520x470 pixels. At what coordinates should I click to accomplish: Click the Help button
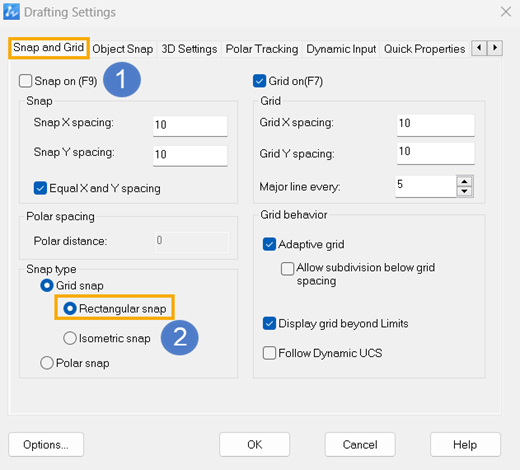pos(465,445)
